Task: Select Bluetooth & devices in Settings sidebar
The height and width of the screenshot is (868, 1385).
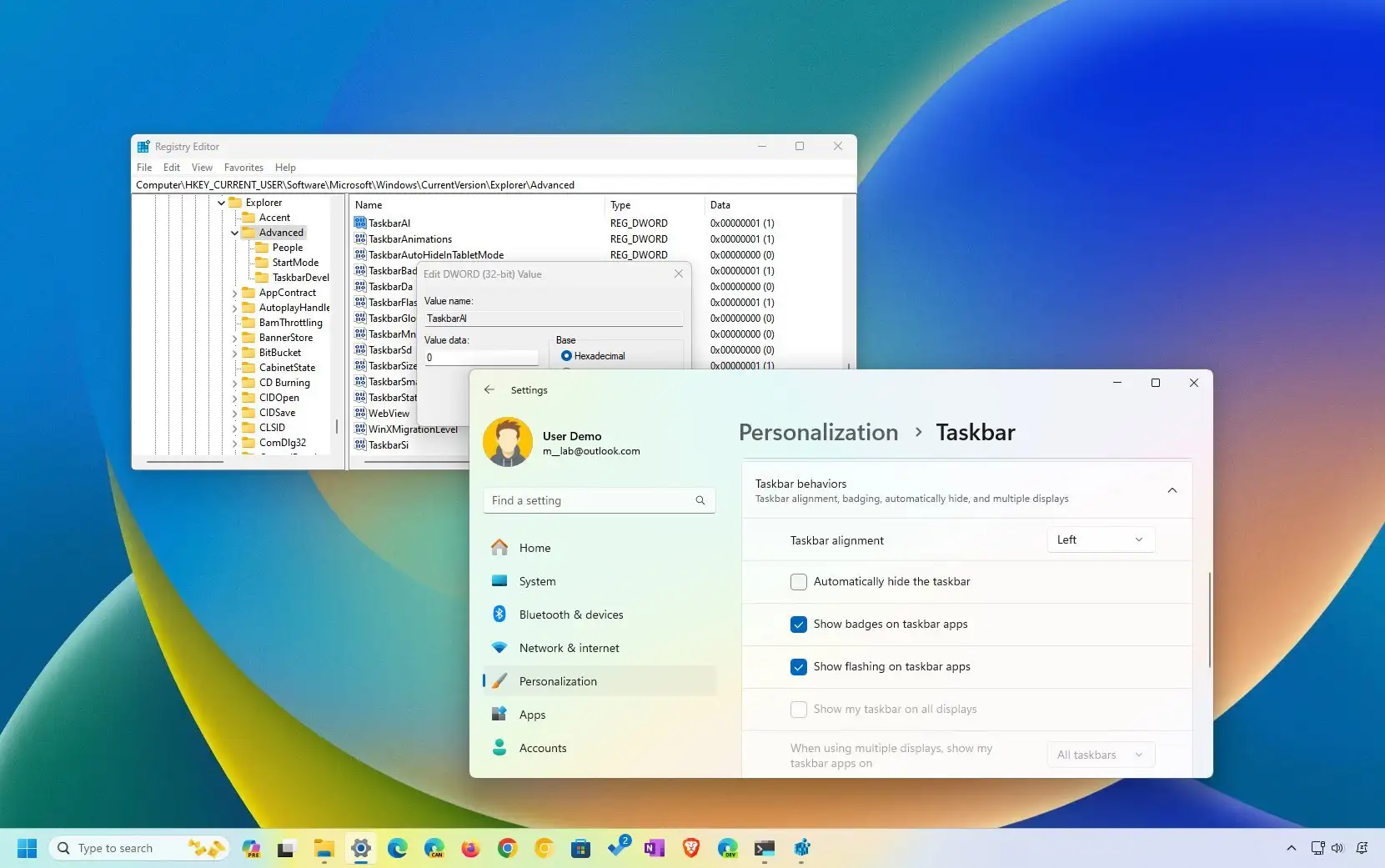Action: [570, 615]
